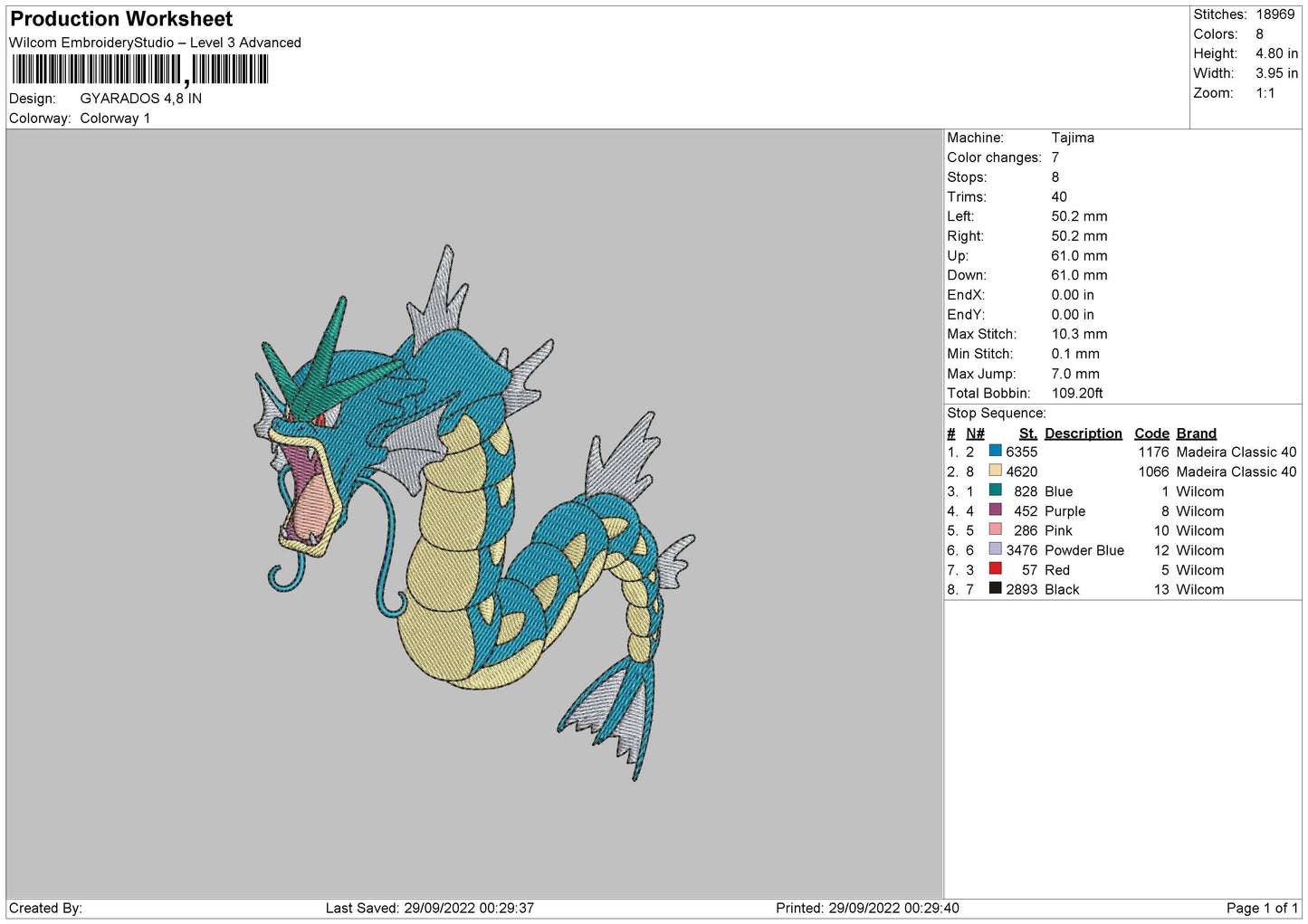Click the 'Black' description in stop 8
Image resolution: width=1308 pixels, height=924 pixels.
(1062, 590)
